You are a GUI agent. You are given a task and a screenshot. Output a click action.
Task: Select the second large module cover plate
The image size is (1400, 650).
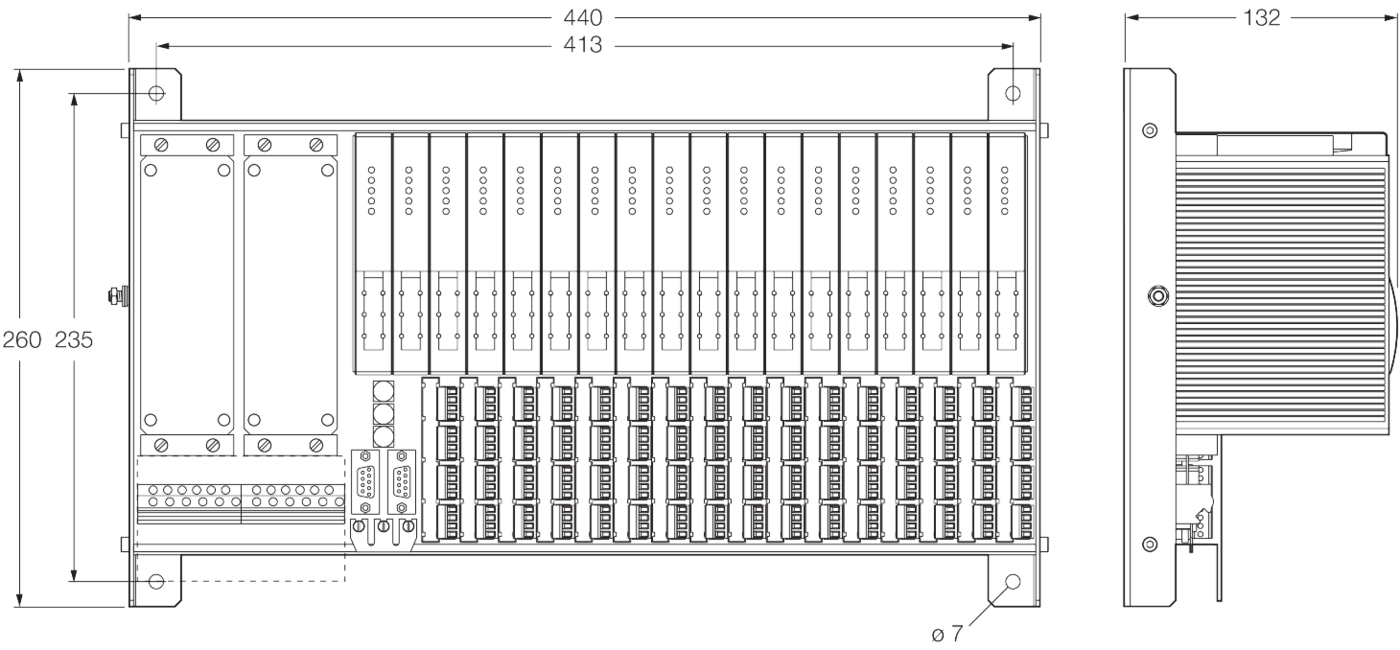click(x=289, y=295)
